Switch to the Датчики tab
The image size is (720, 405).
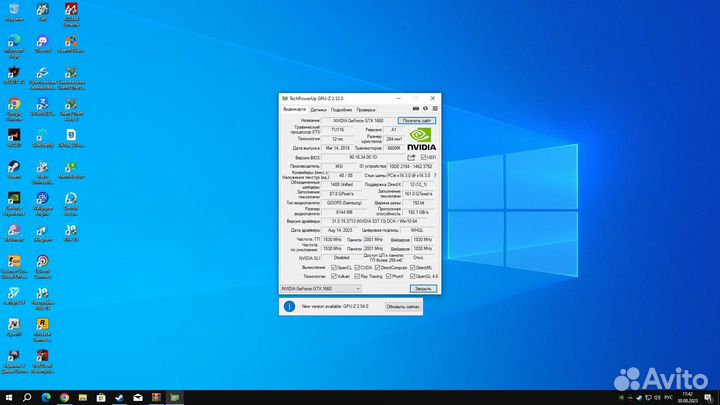(x=318, y=110)
